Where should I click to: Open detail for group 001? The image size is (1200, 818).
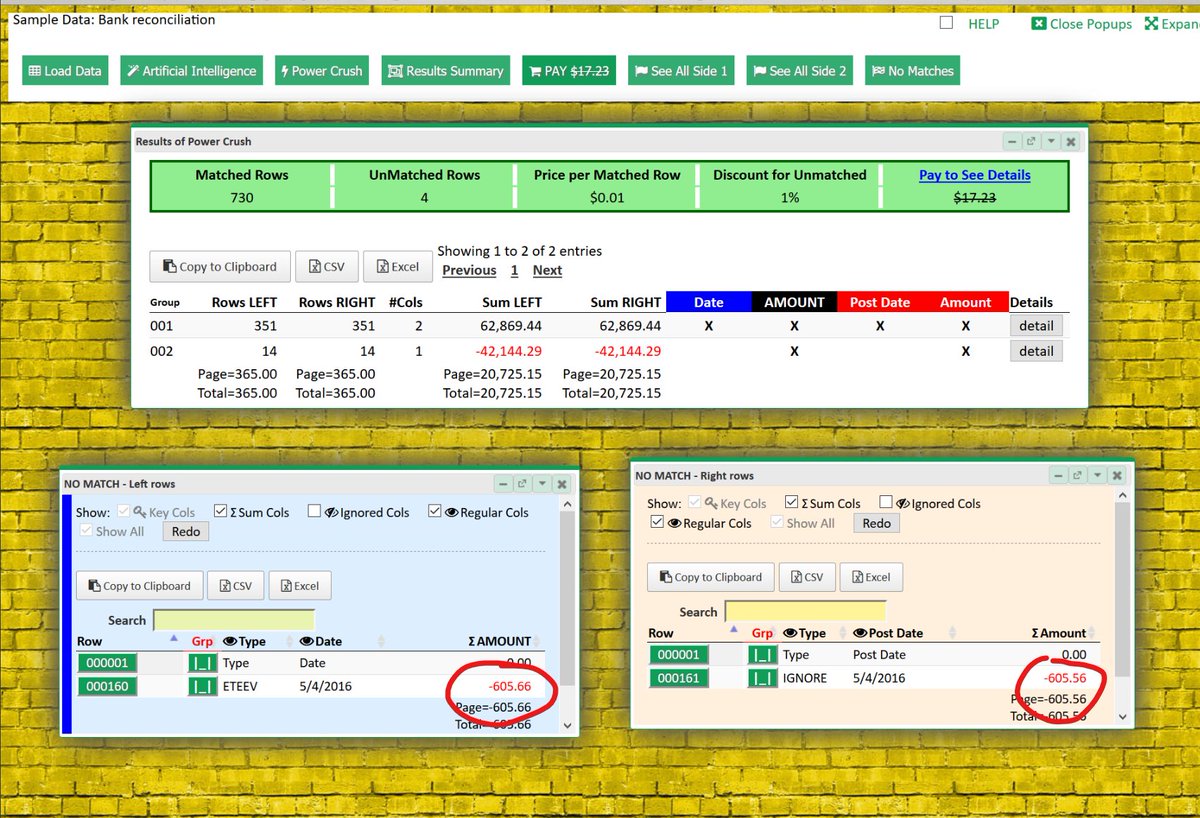(x=1036, y=326)
